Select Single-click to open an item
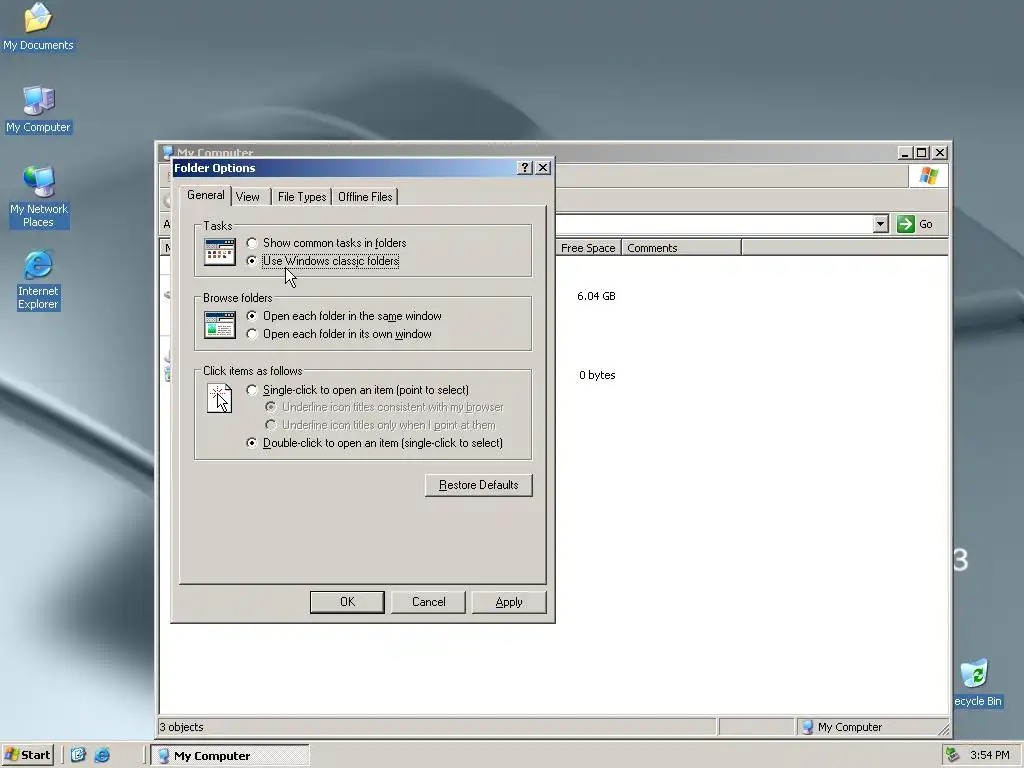This screenshot has width=1024, height=768. pos(358,390)
